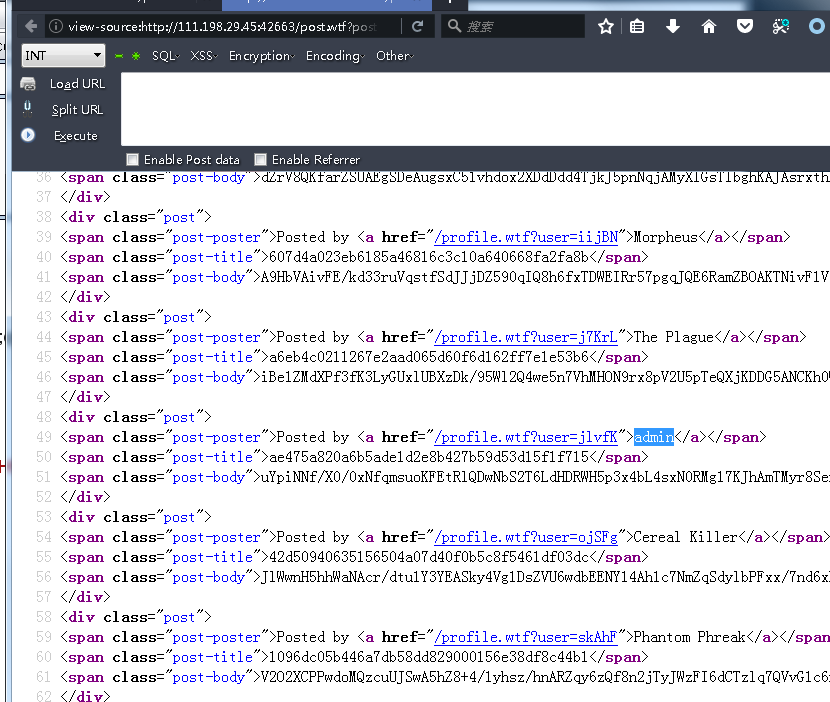Click the green minus icon in HackBar
This screenshot has height=702, width=830.
118,56
